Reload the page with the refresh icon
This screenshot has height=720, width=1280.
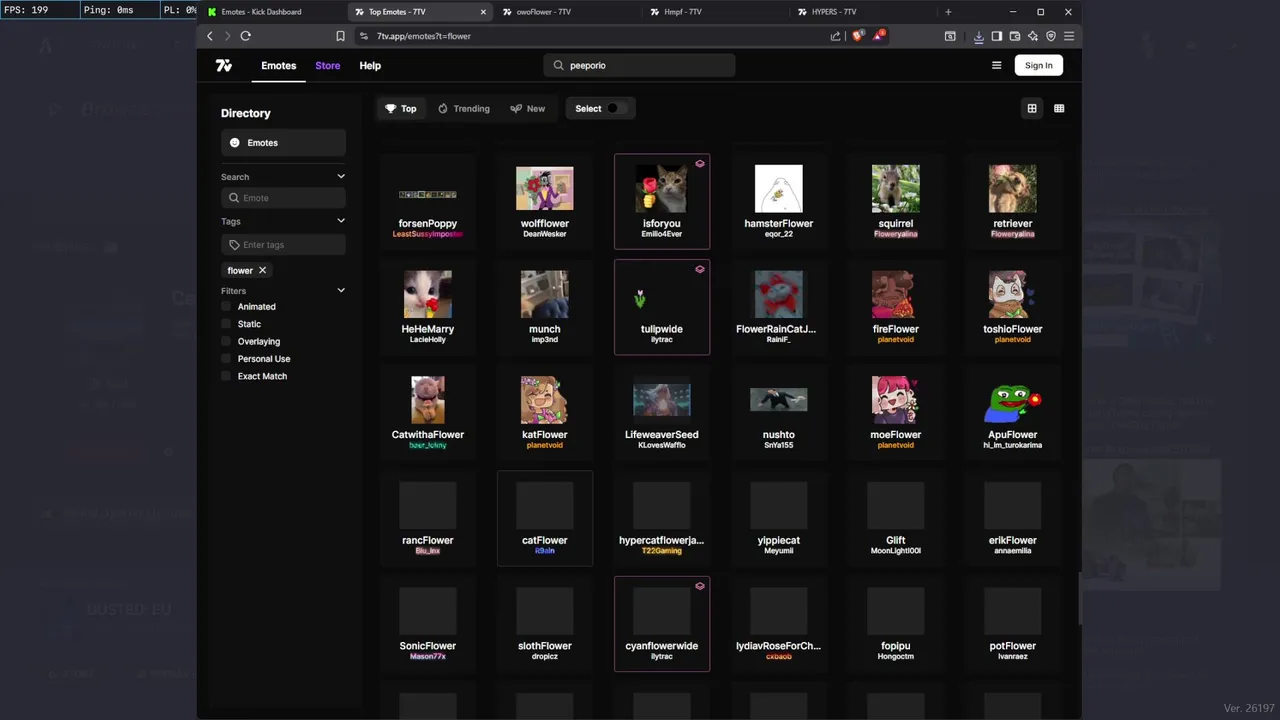[245, 36]
